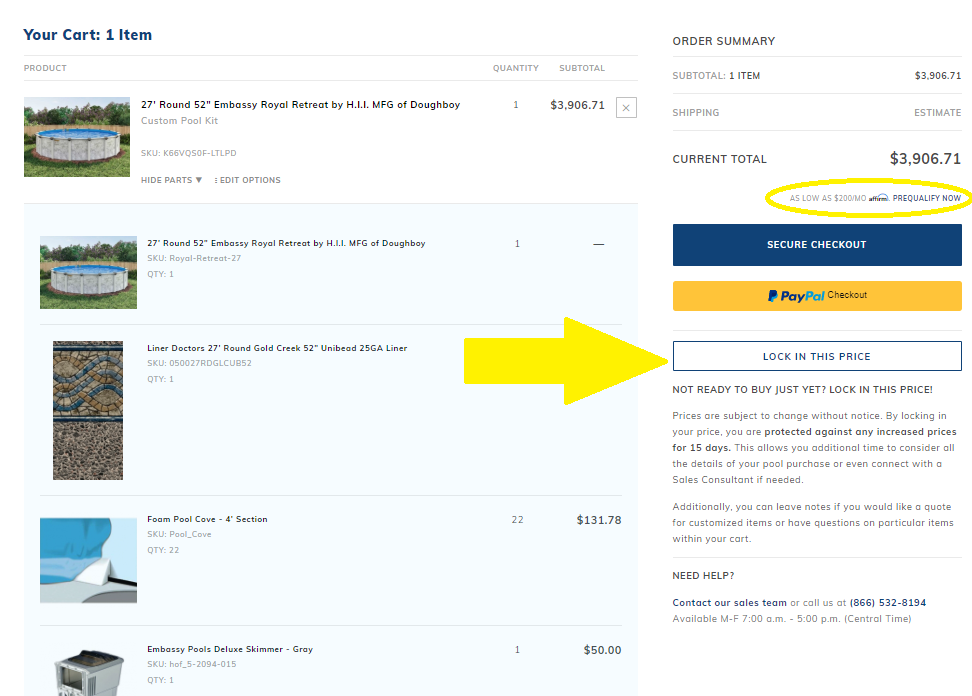Pay using the PayPal Checkout button
Viewport: 972px width, 696px height.
pos(817,296)
